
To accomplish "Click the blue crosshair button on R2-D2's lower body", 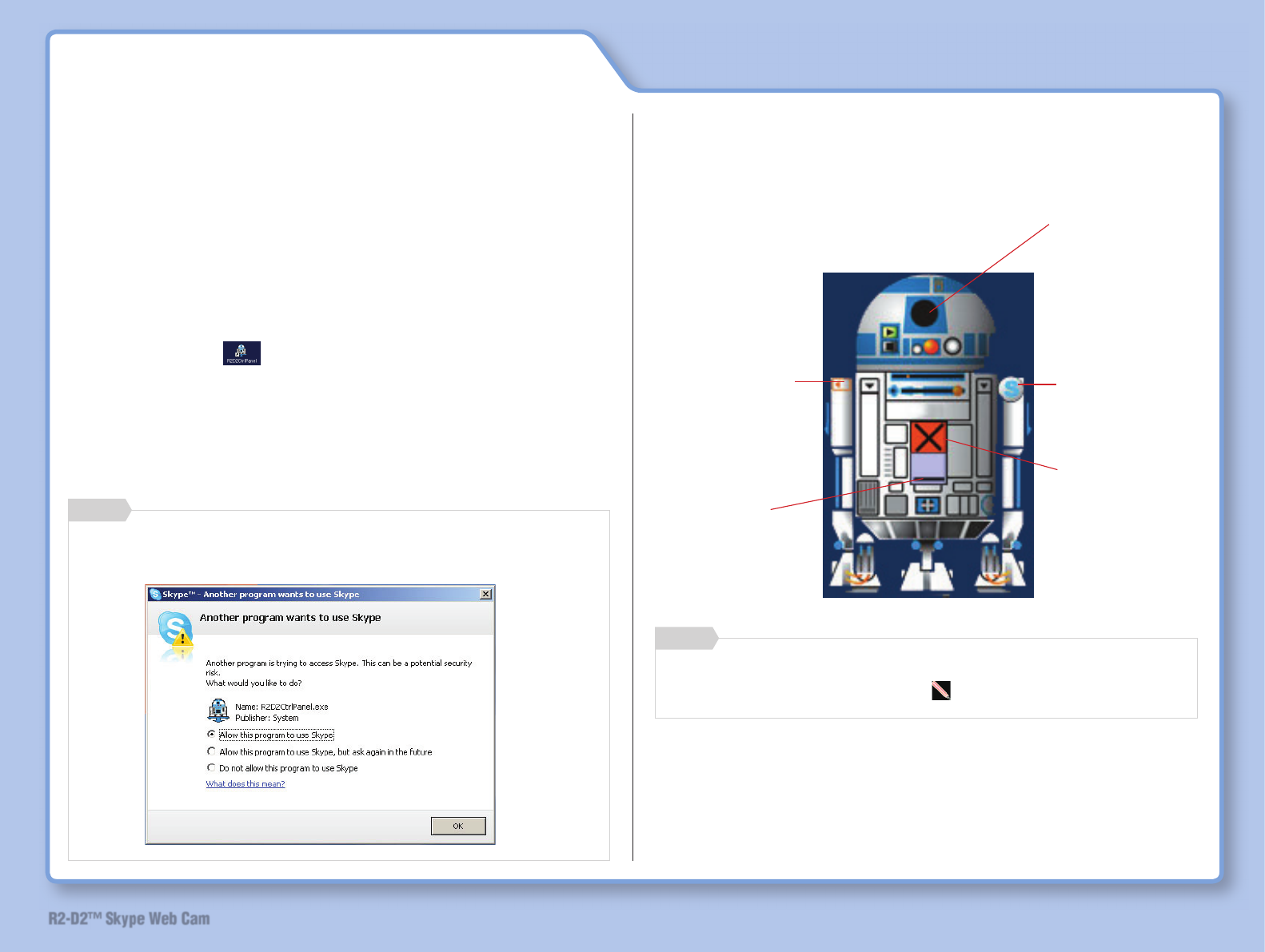I will click(x=927, y=505).
